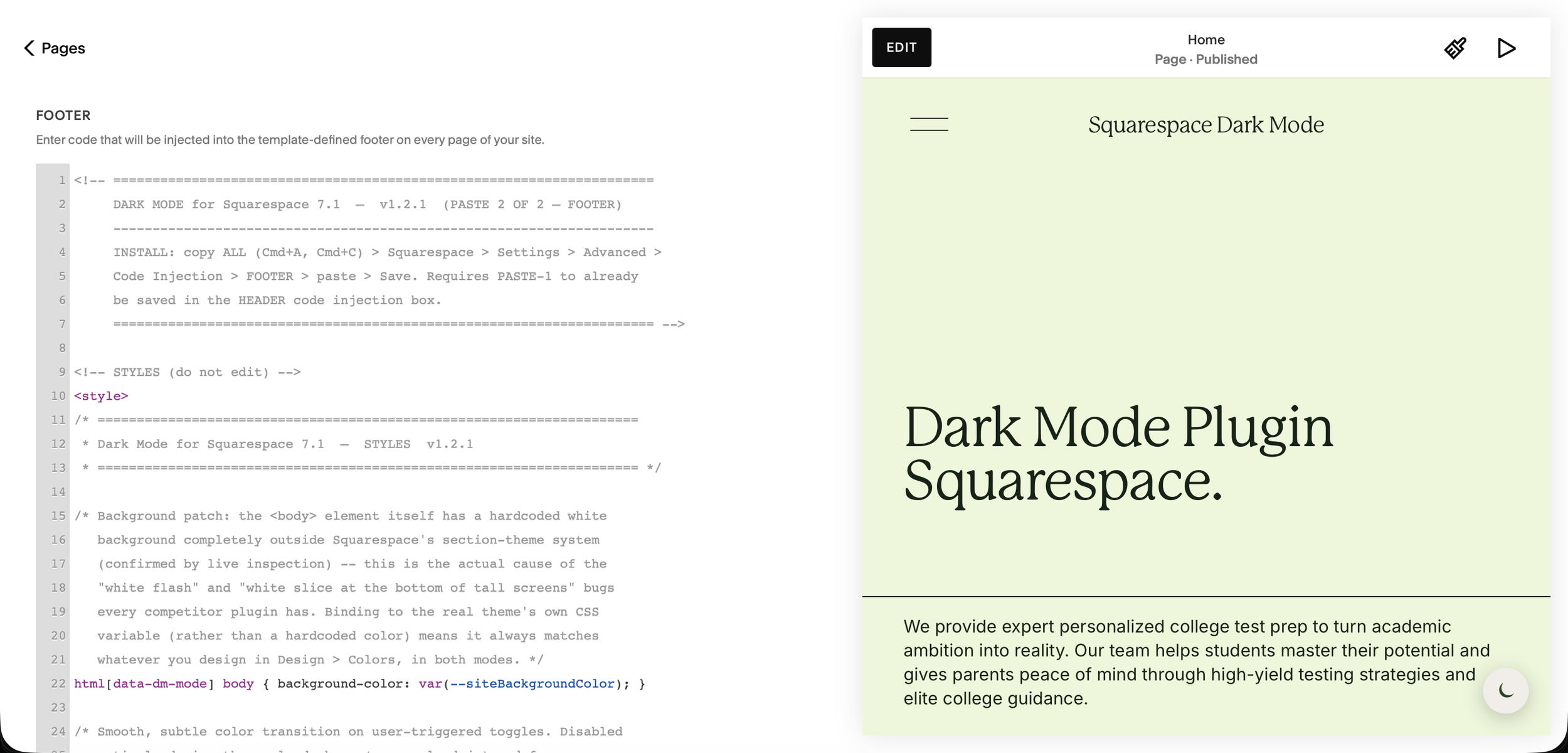Click the paragraph starting We provide expert personalized
The image size is (1568, 753).
click(x=1197, y=662)
